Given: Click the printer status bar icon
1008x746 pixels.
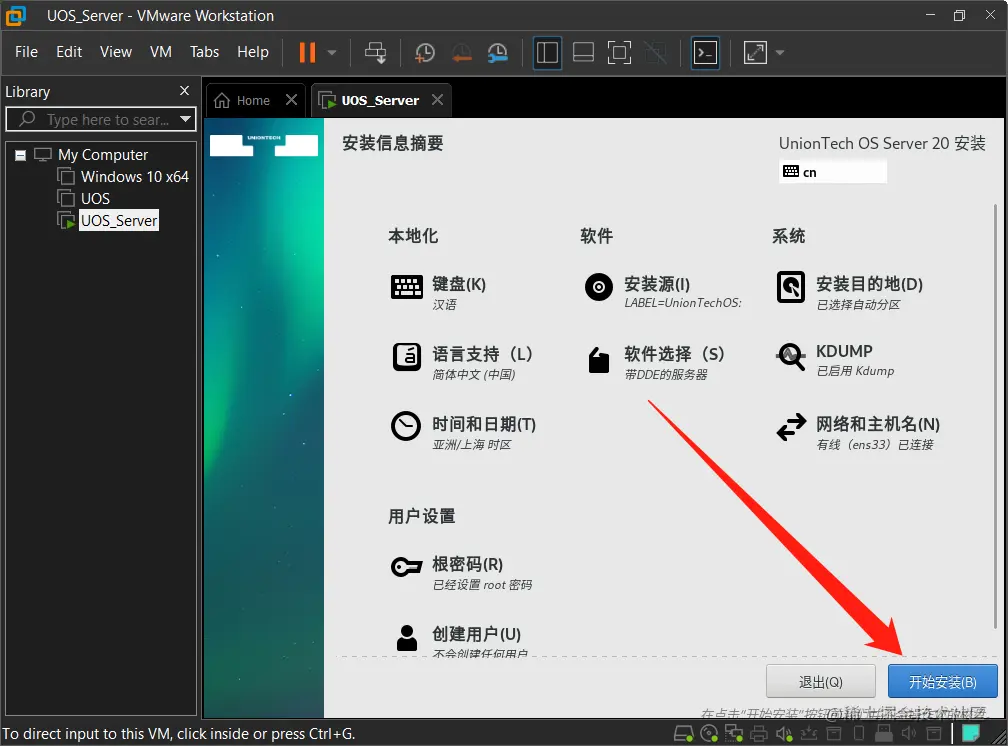Looking at the screenshot, I should (x=759, y=733).
